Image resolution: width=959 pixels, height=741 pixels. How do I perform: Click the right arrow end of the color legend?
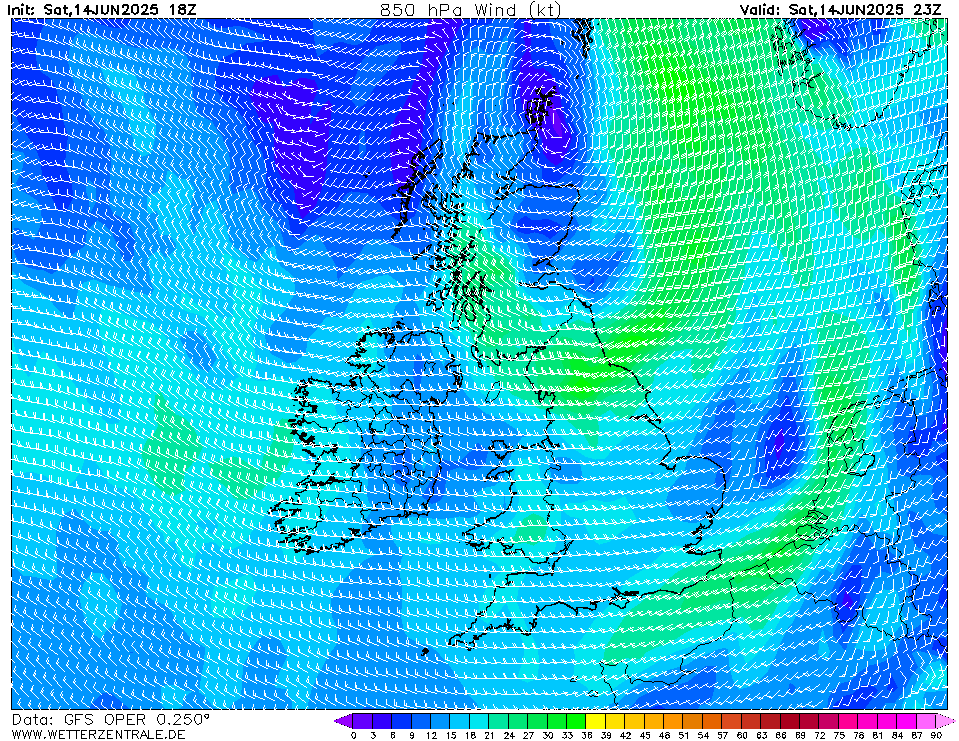pos(946,721)
